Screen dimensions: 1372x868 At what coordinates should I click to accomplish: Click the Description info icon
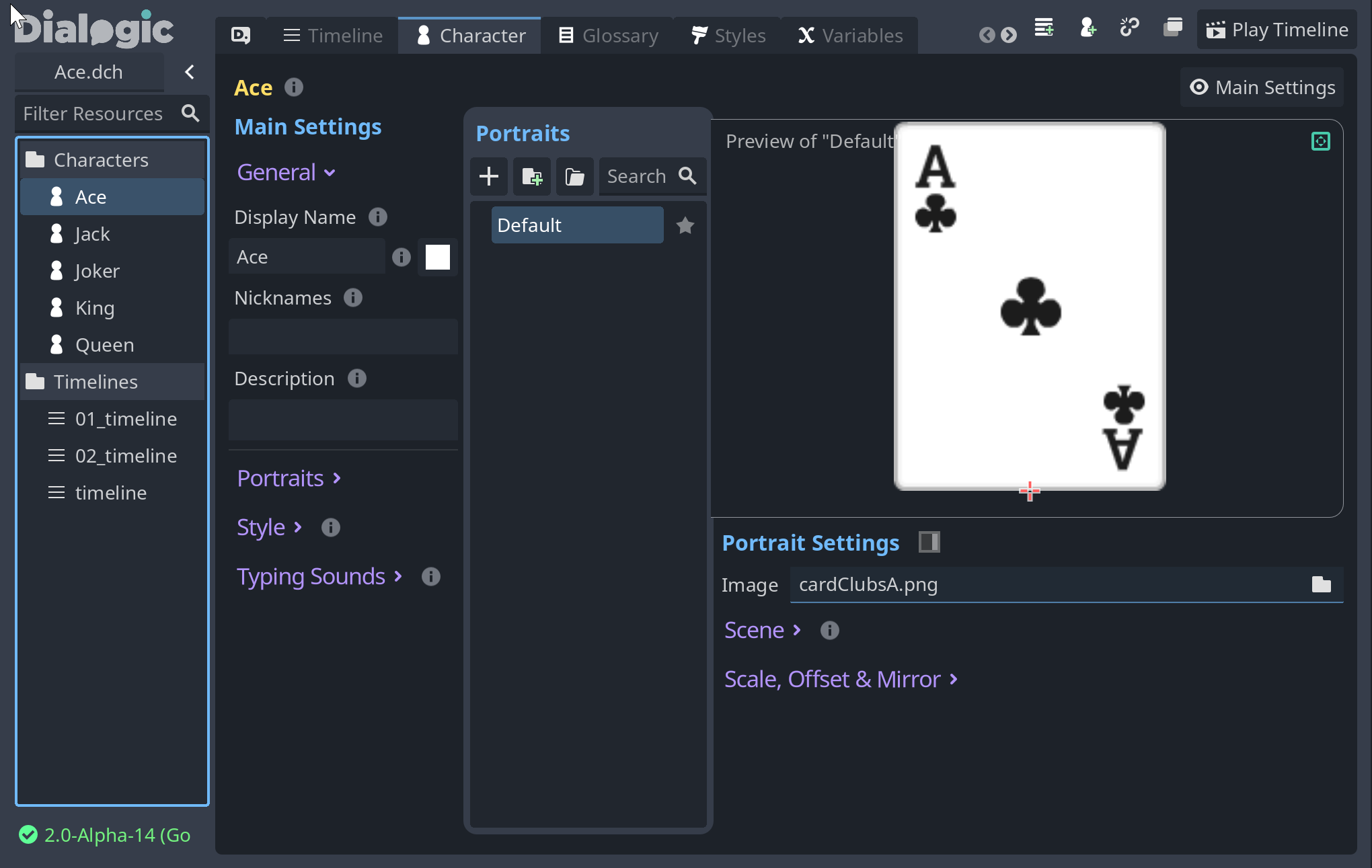point(357,379)
